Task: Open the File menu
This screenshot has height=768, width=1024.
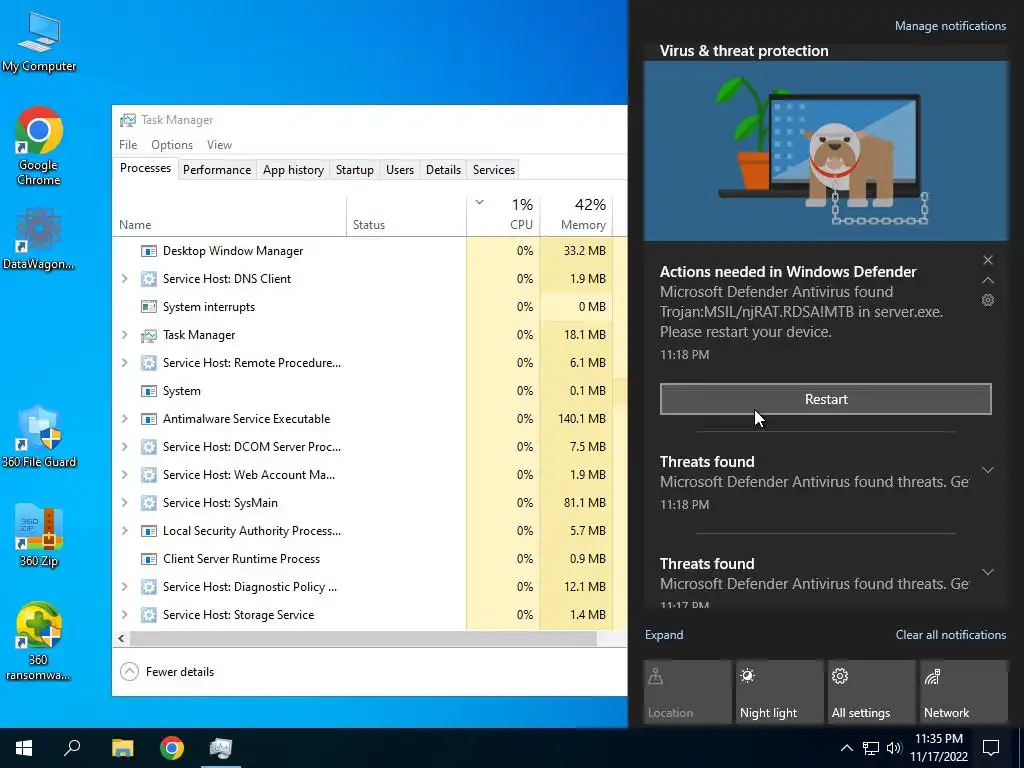Action: (x=128, y=145)
